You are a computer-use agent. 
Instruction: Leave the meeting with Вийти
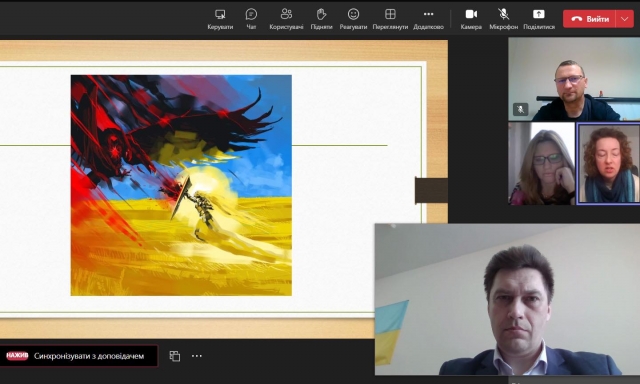point(589,19)
